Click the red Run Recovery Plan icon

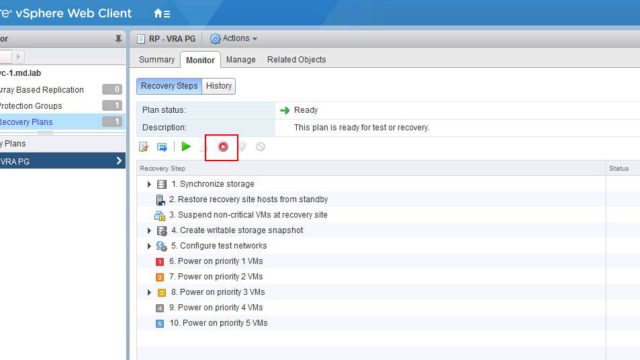(x=223, y=147)
